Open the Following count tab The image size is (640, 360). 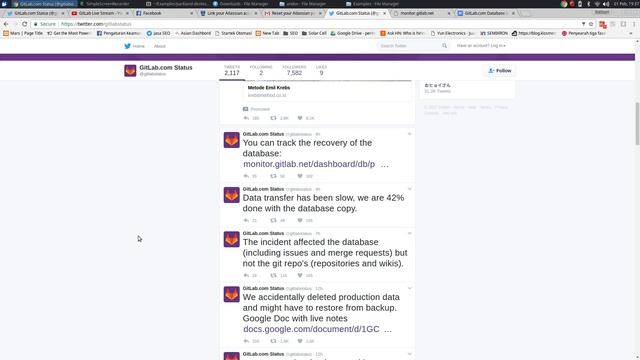pyautogui.click(x=261, y=71)
